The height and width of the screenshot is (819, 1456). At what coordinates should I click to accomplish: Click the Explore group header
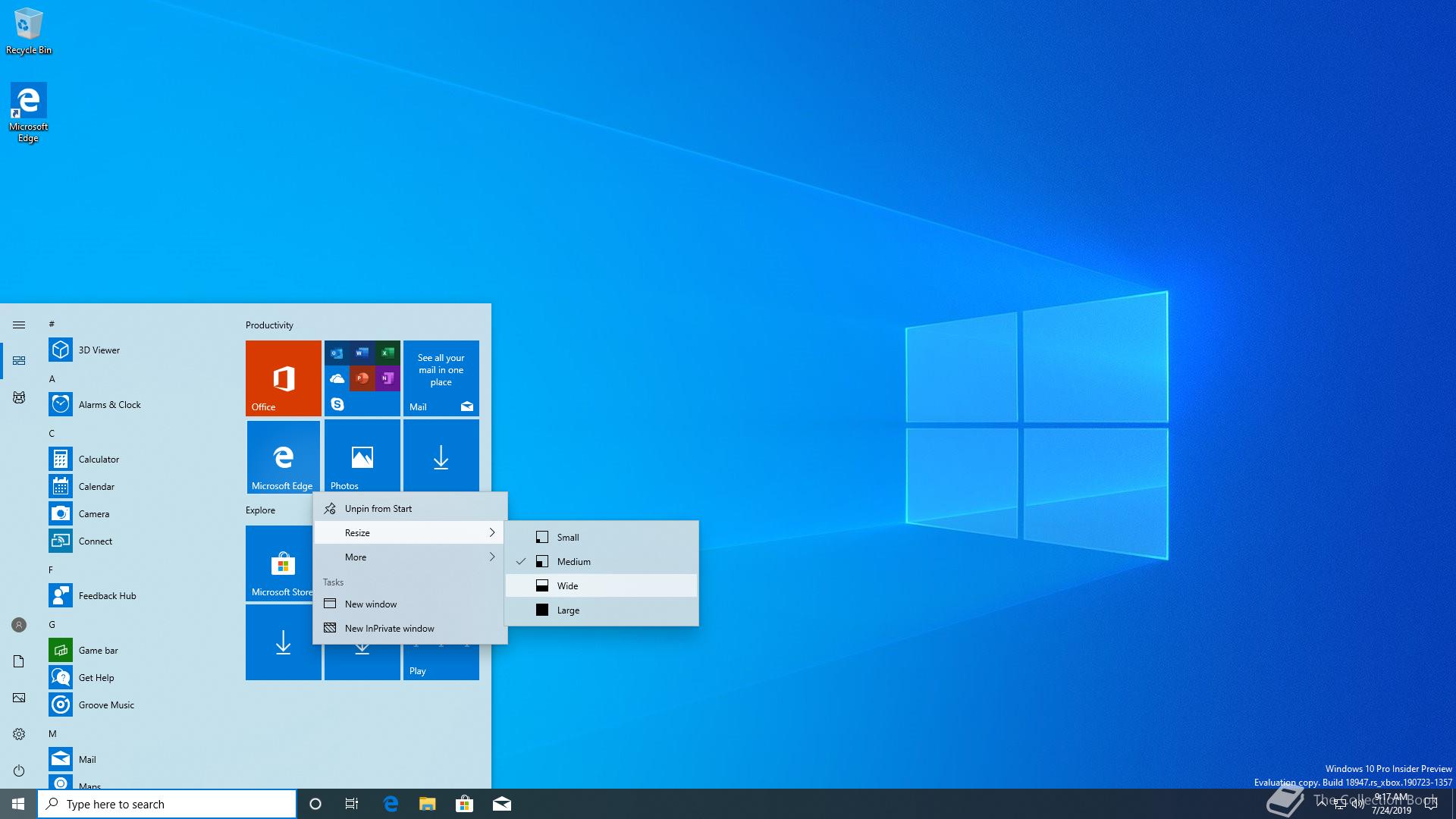(260, 510)
